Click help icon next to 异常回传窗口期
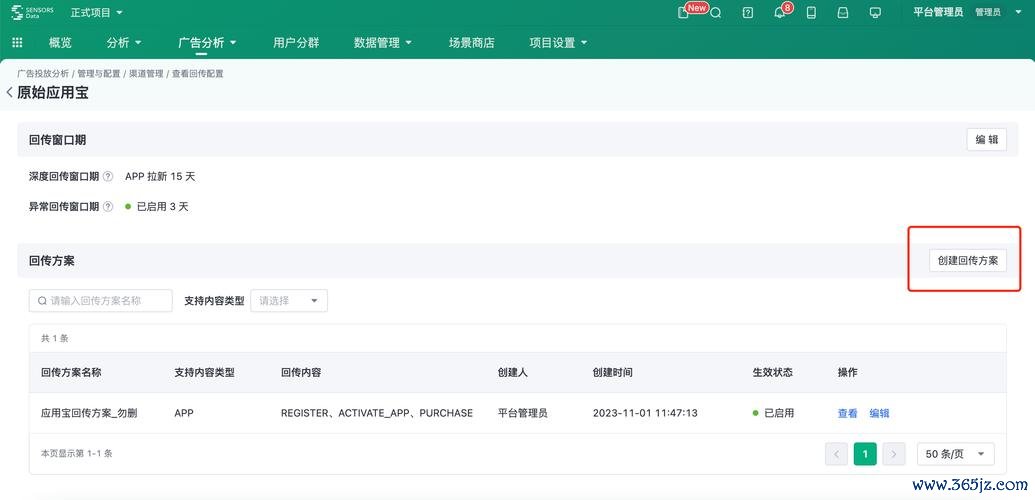 point(108,207)
